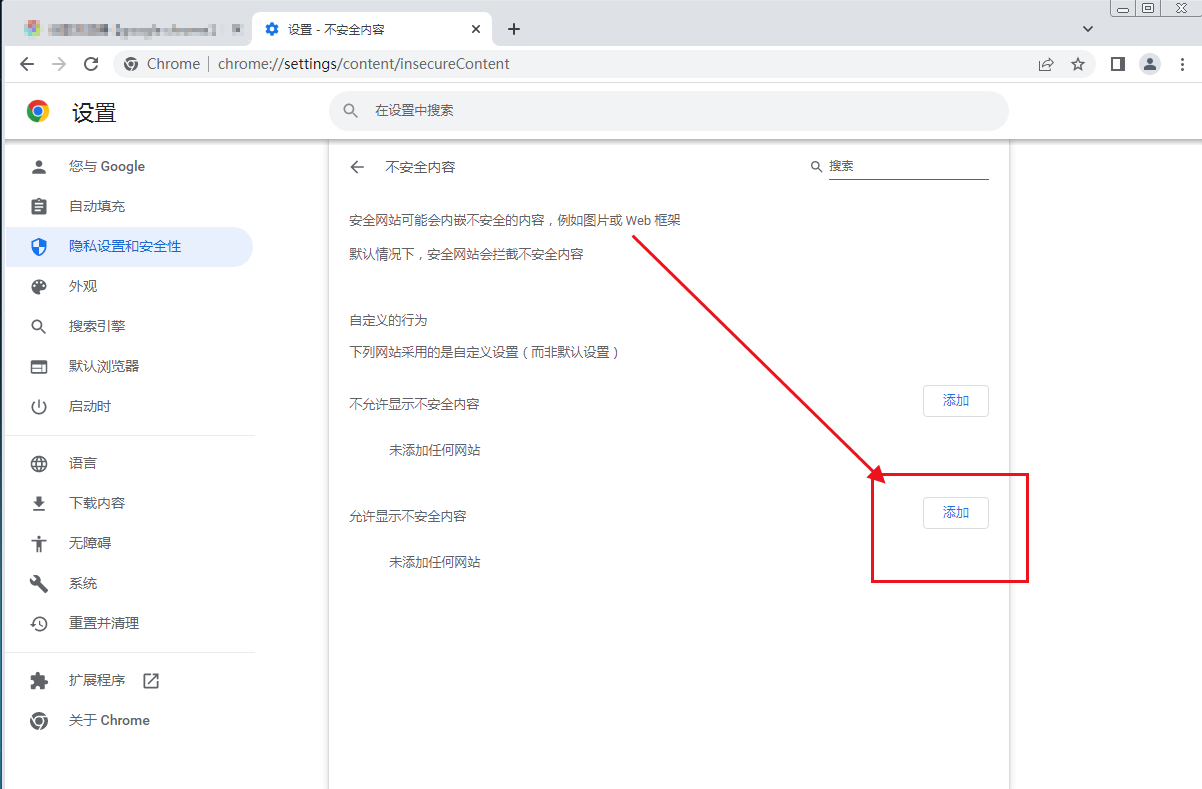This screenshot has height=789, width=1202.
Task: Click the shield icon beside 隐私设置和安全性
Action: tap(39, 246)
